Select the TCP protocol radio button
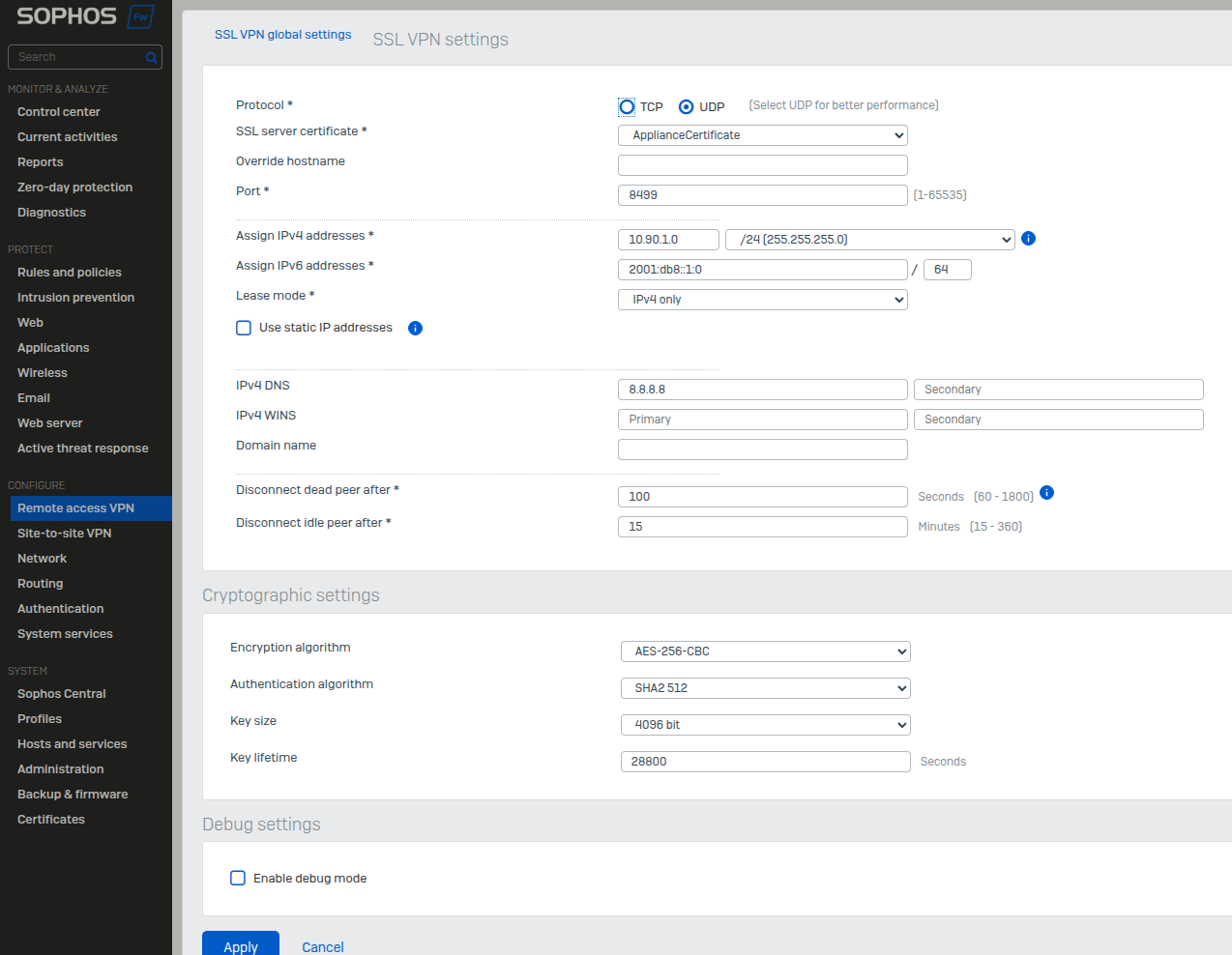This screenshot has height=955, width=1232. [627, 107]
